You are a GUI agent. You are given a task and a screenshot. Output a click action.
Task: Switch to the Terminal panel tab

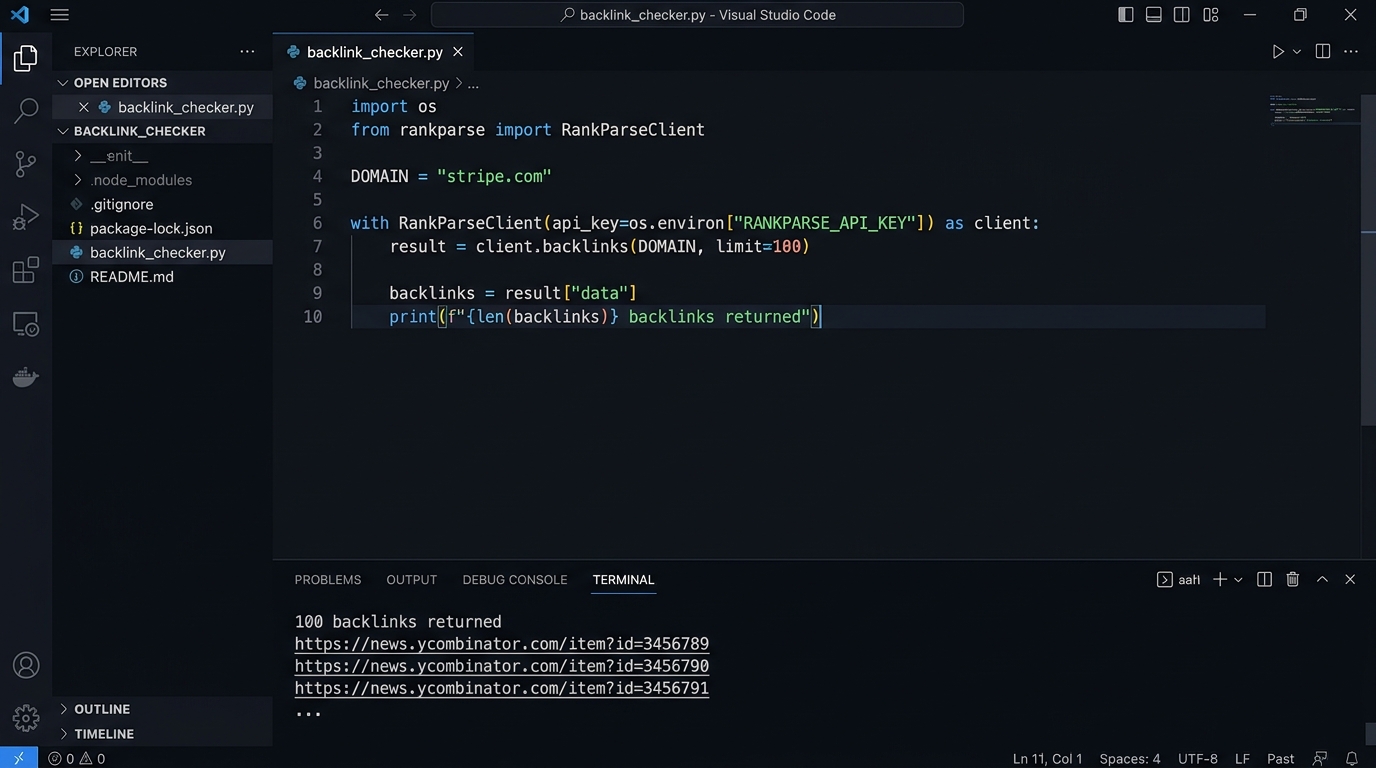tap(623, 580)
